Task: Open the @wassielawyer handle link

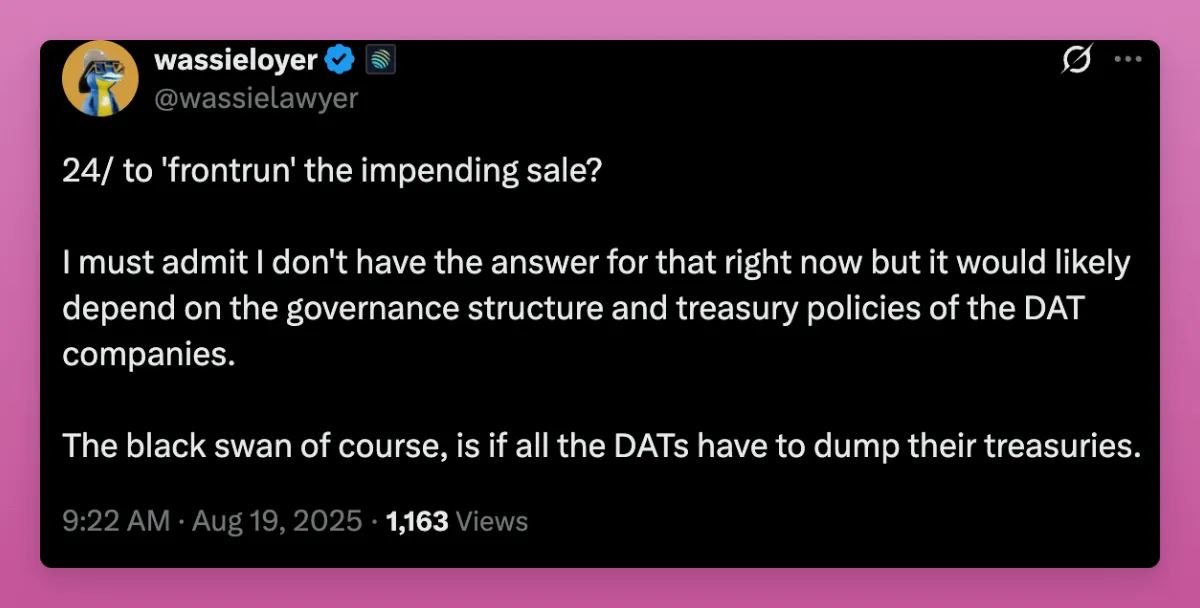Action: (x=255, y=97)
